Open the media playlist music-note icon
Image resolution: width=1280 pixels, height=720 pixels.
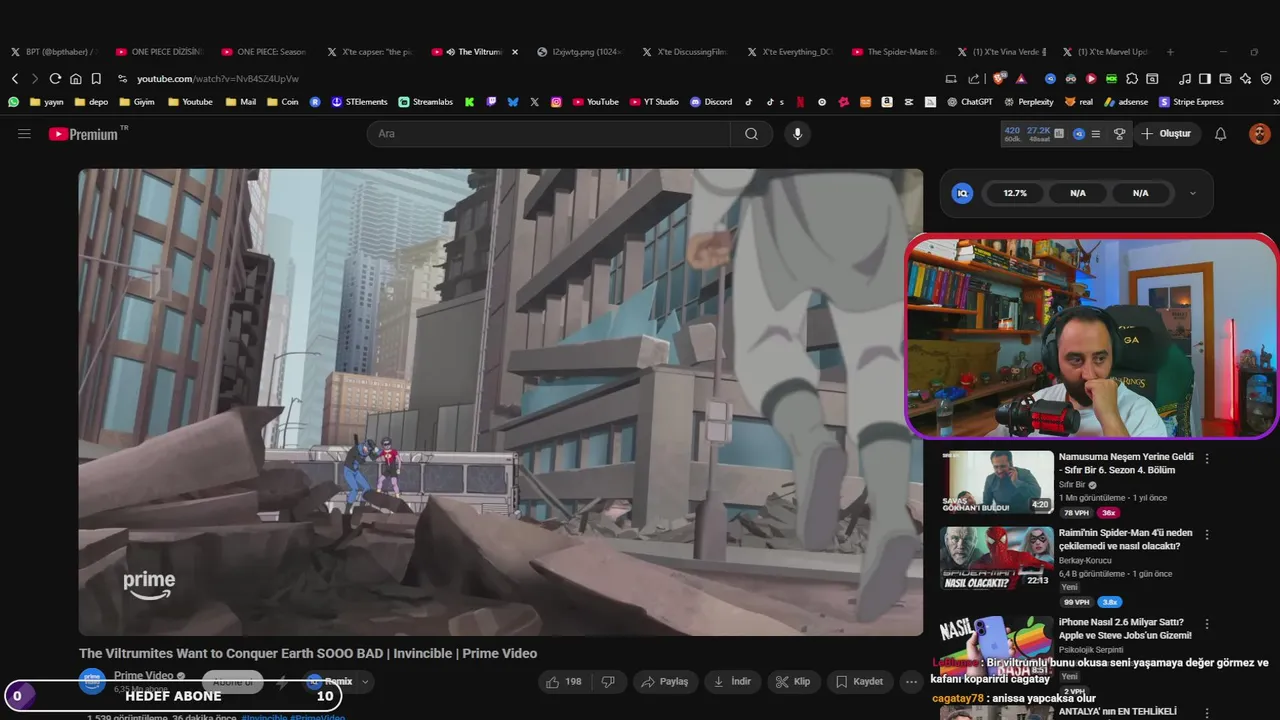click(1185, 78)
